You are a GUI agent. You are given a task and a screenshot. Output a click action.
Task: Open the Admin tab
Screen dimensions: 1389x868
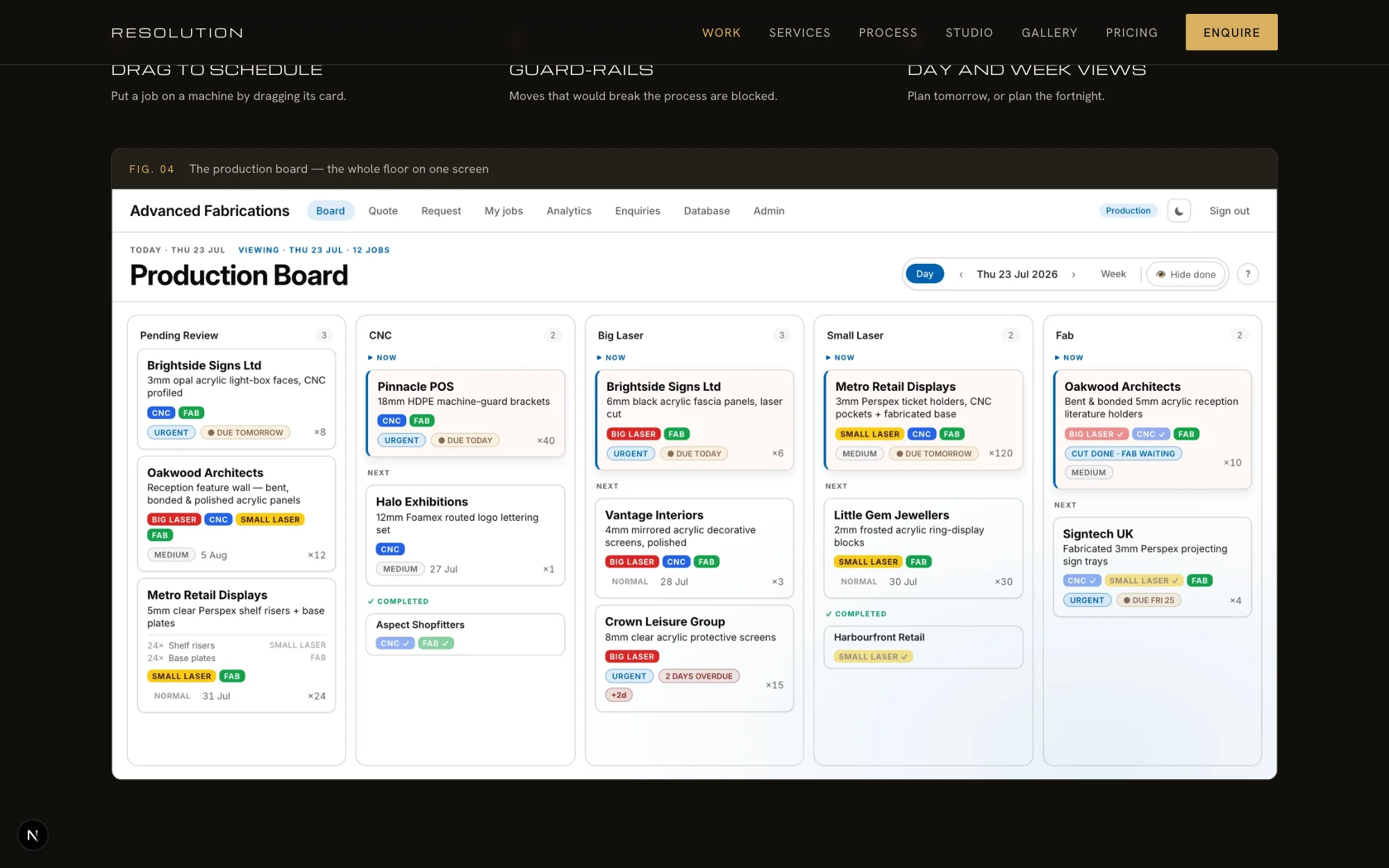(769, 211)
